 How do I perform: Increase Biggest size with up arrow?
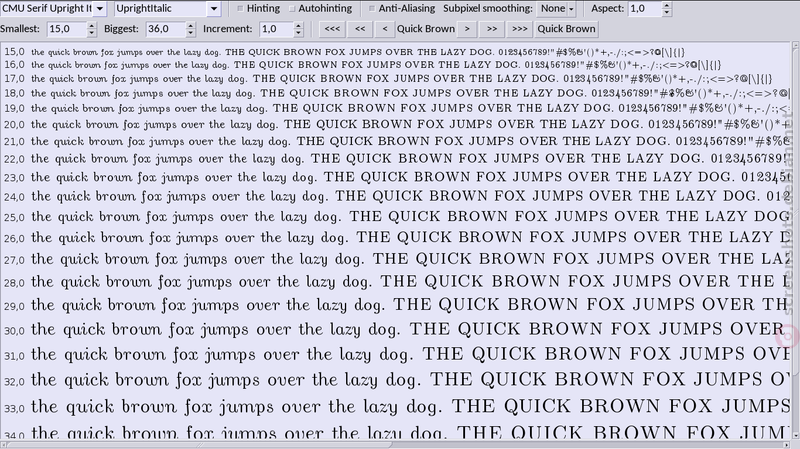(190, 26)
